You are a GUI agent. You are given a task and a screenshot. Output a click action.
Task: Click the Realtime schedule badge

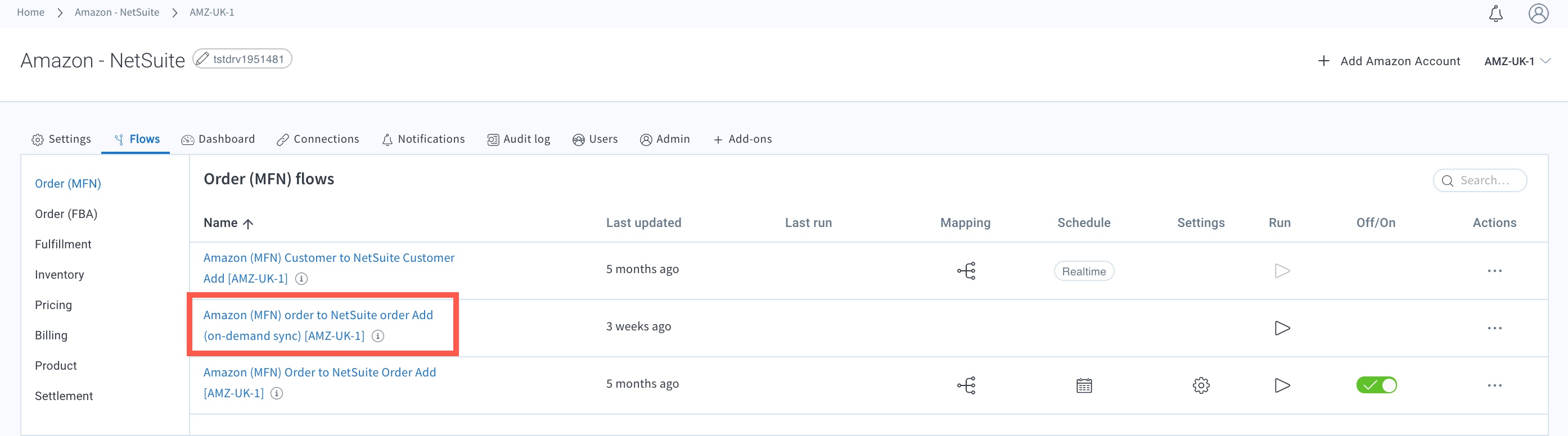point(1083,271)
